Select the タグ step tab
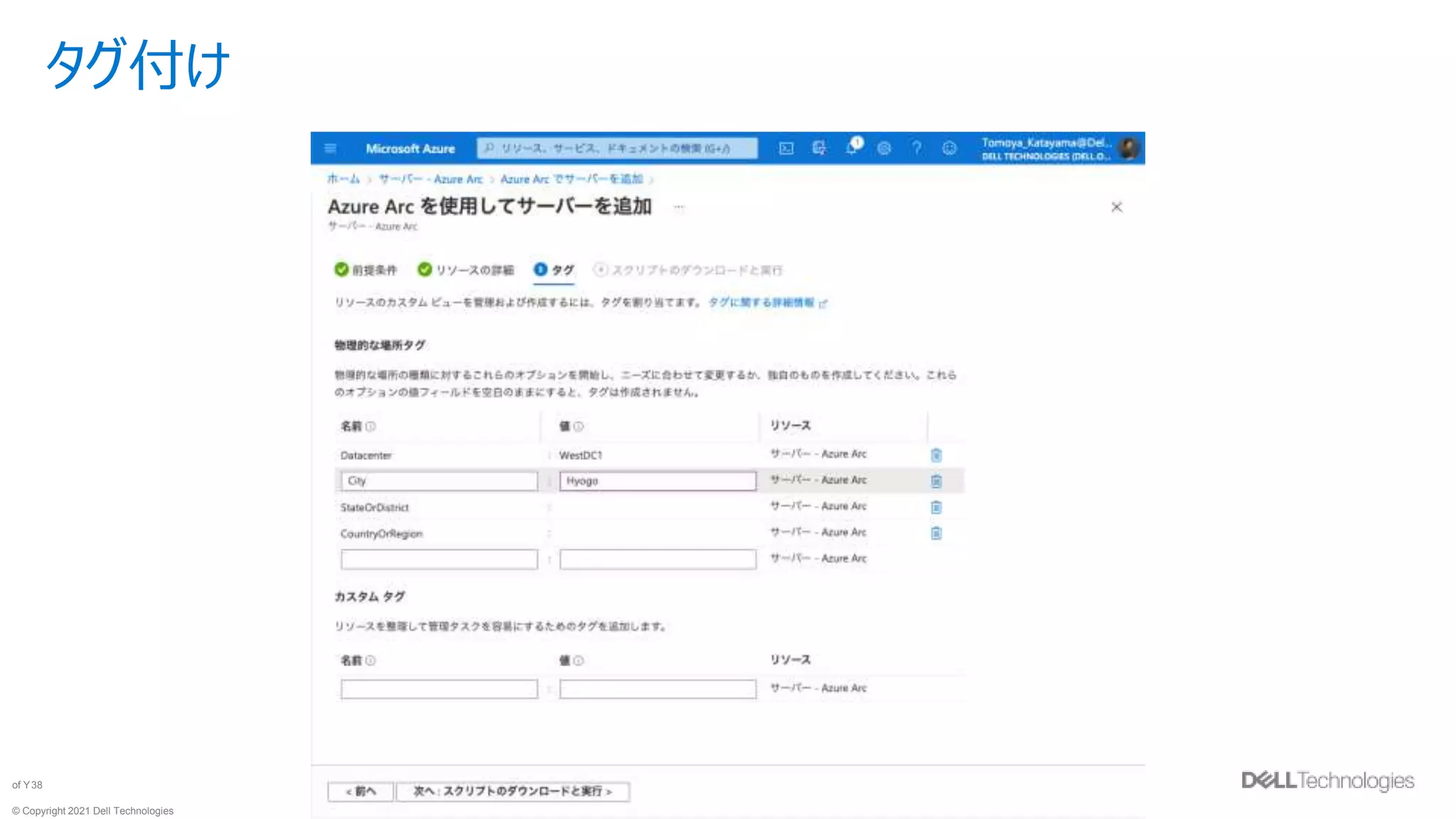Image resolution: width=1456 pixels, height=819 pixels. point(553,269)
